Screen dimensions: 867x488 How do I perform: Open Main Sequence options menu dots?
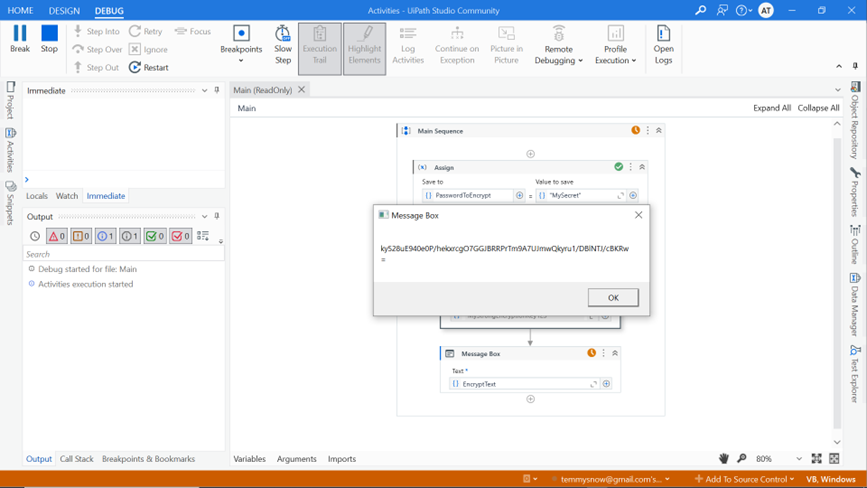647,130
